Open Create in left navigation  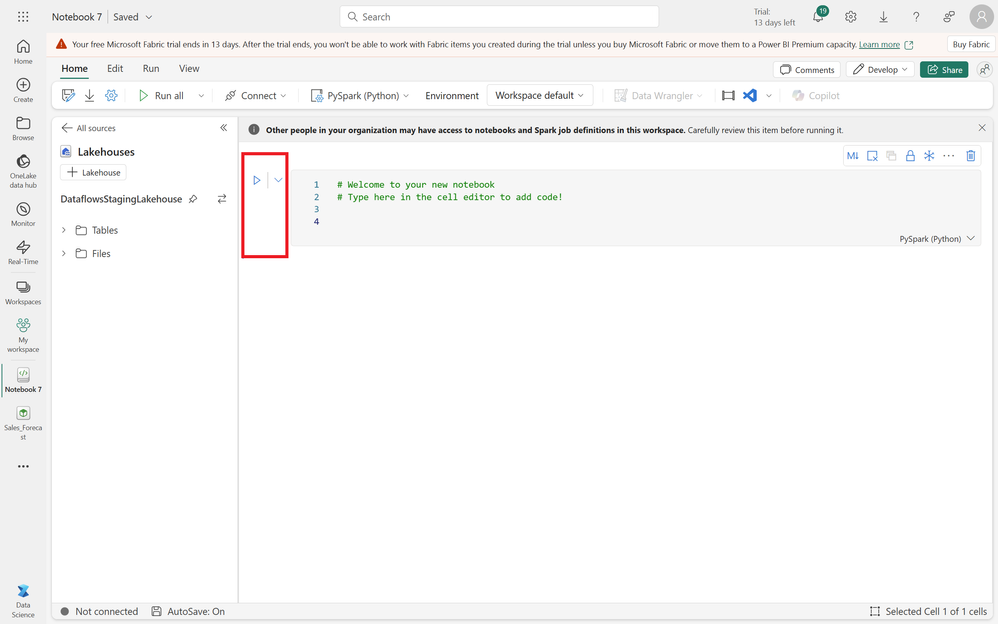(23, 90)
